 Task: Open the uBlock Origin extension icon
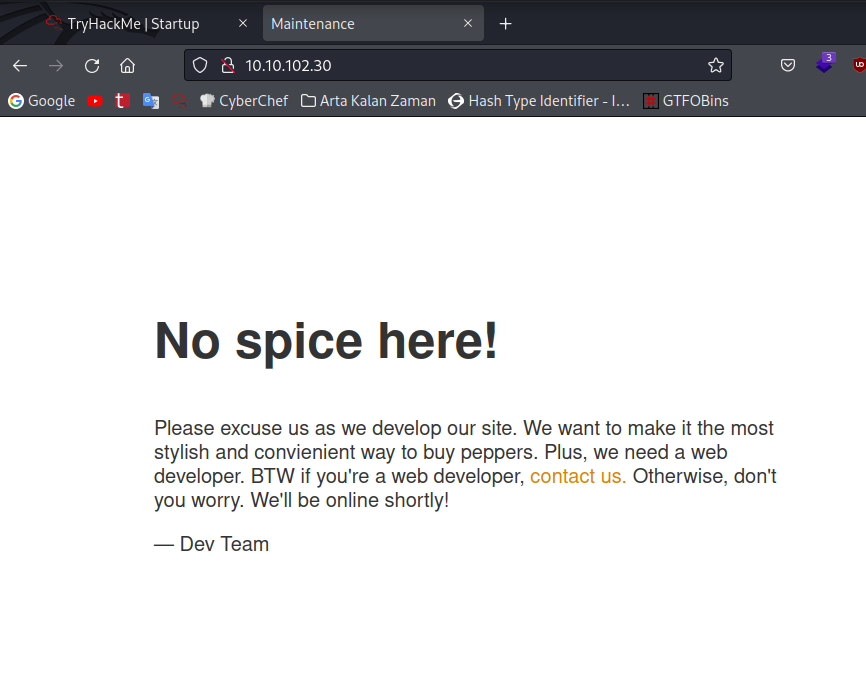pyautogui.click(x=858, y=65)
